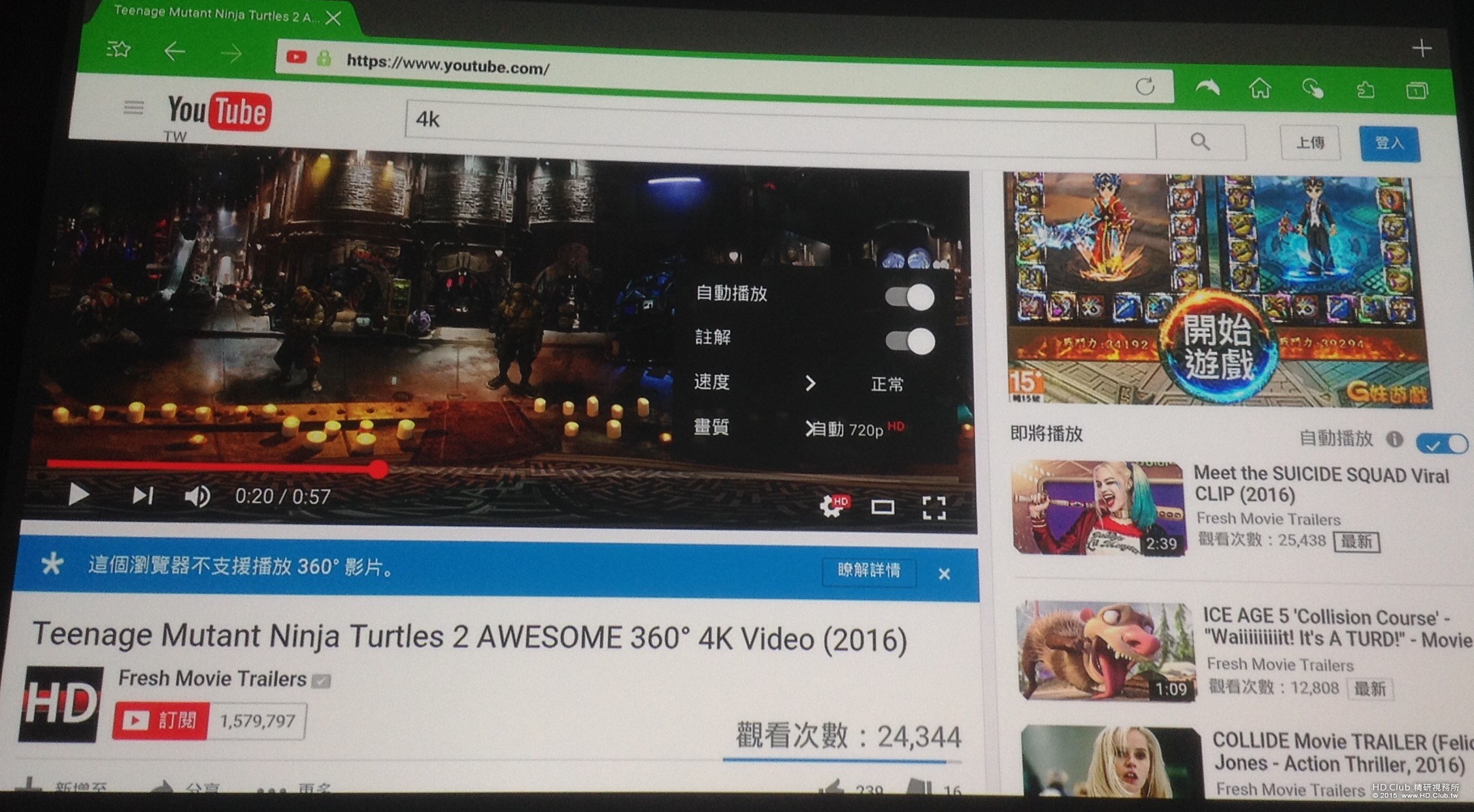
Task: Expand the 畫質 quality submenu
Action: 811,429
